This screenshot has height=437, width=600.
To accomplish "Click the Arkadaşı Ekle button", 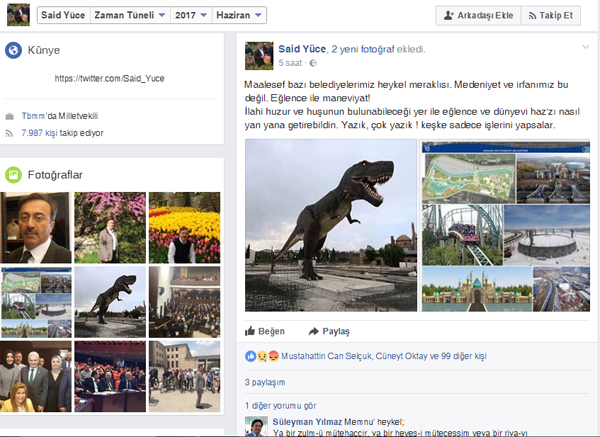I will click(x=478, y=16).
